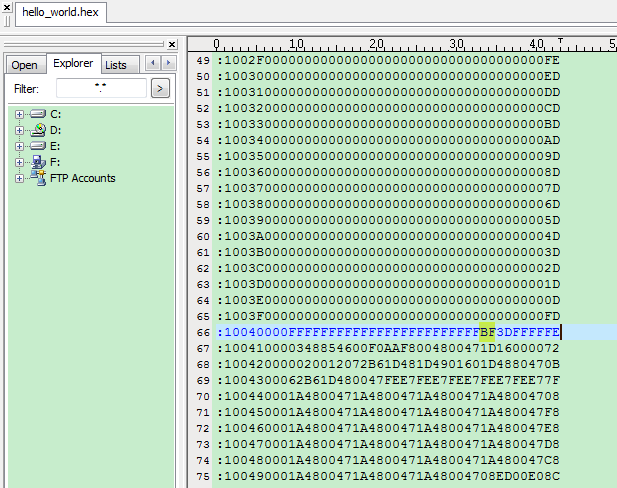Click hex line starting :10043000
The width and height of the screenshot is (617, 488).
pos(388,380)
